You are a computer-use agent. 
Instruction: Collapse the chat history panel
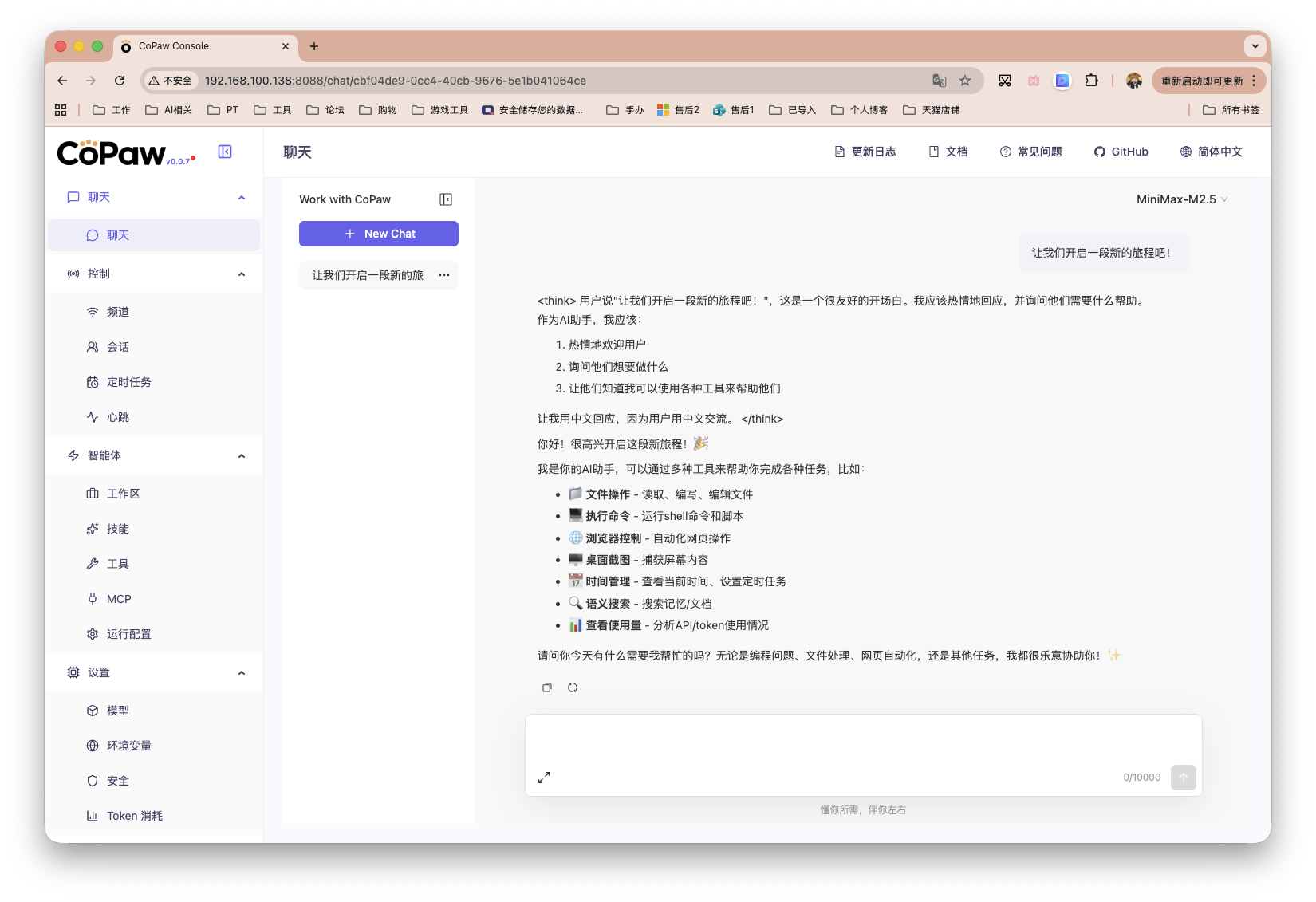tap(446, 199)
